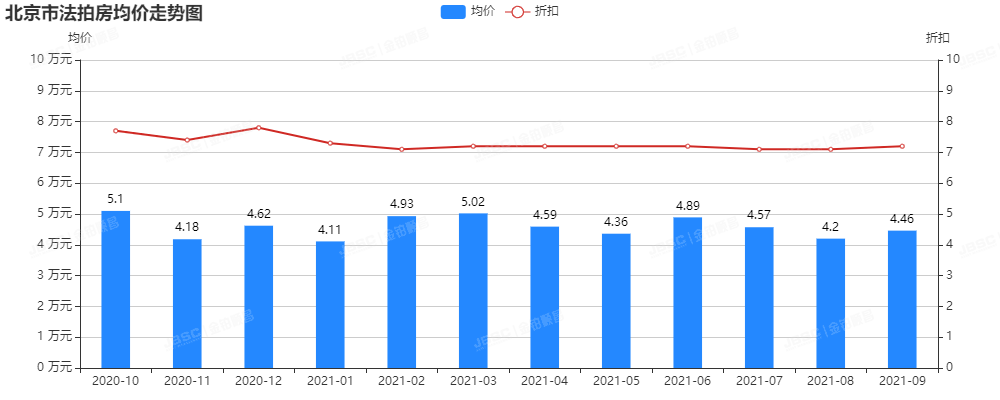Click the x-axis label 2021-05
This screenshot has height=400, width=1000.
pyautogui.click(x=616, y=381)
